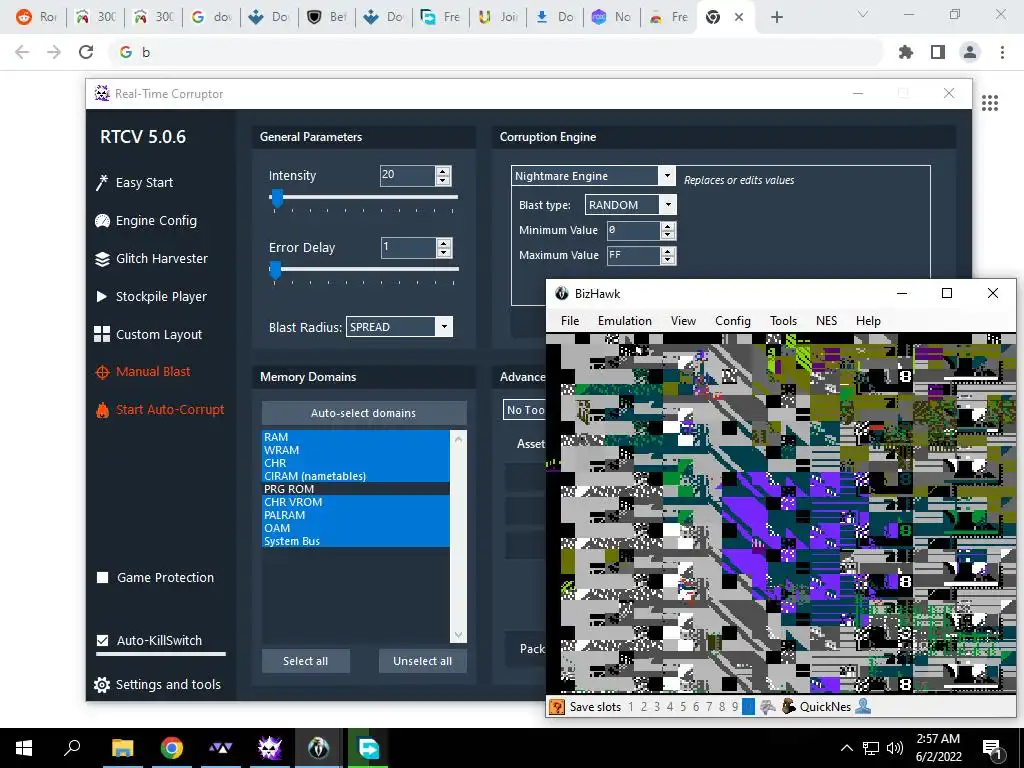Image resolution: width=1024 pixels, height=768 pixels.
Task: Increase Minimum Value spinner
Action: 667,226
